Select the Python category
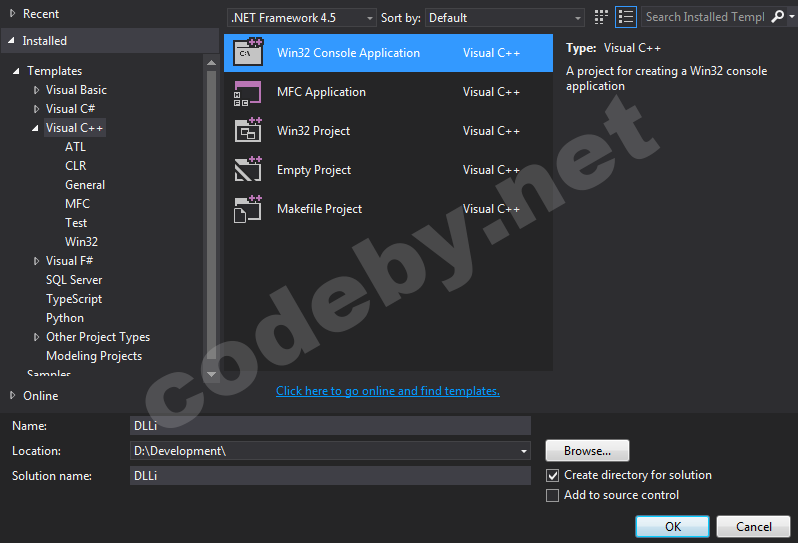The height and width of the screenshot is (543, 798). point(65,318)
